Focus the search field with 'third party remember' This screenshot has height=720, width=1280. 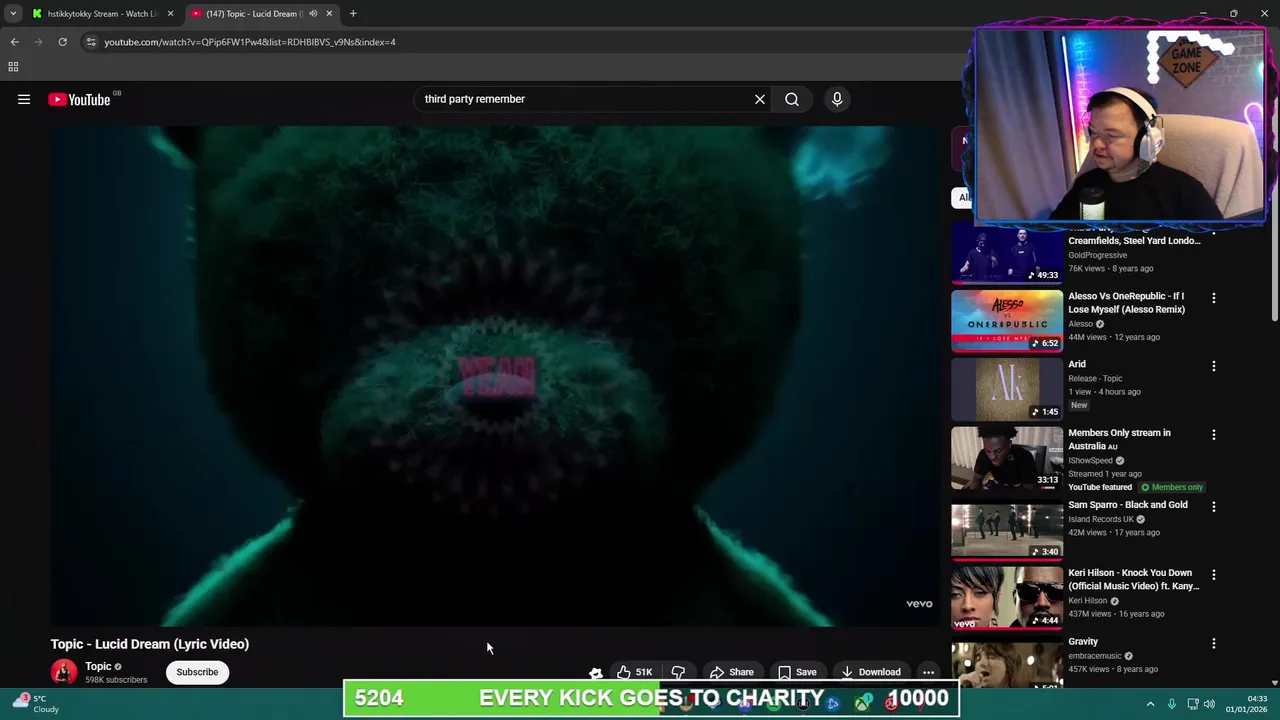pos(585,99)
